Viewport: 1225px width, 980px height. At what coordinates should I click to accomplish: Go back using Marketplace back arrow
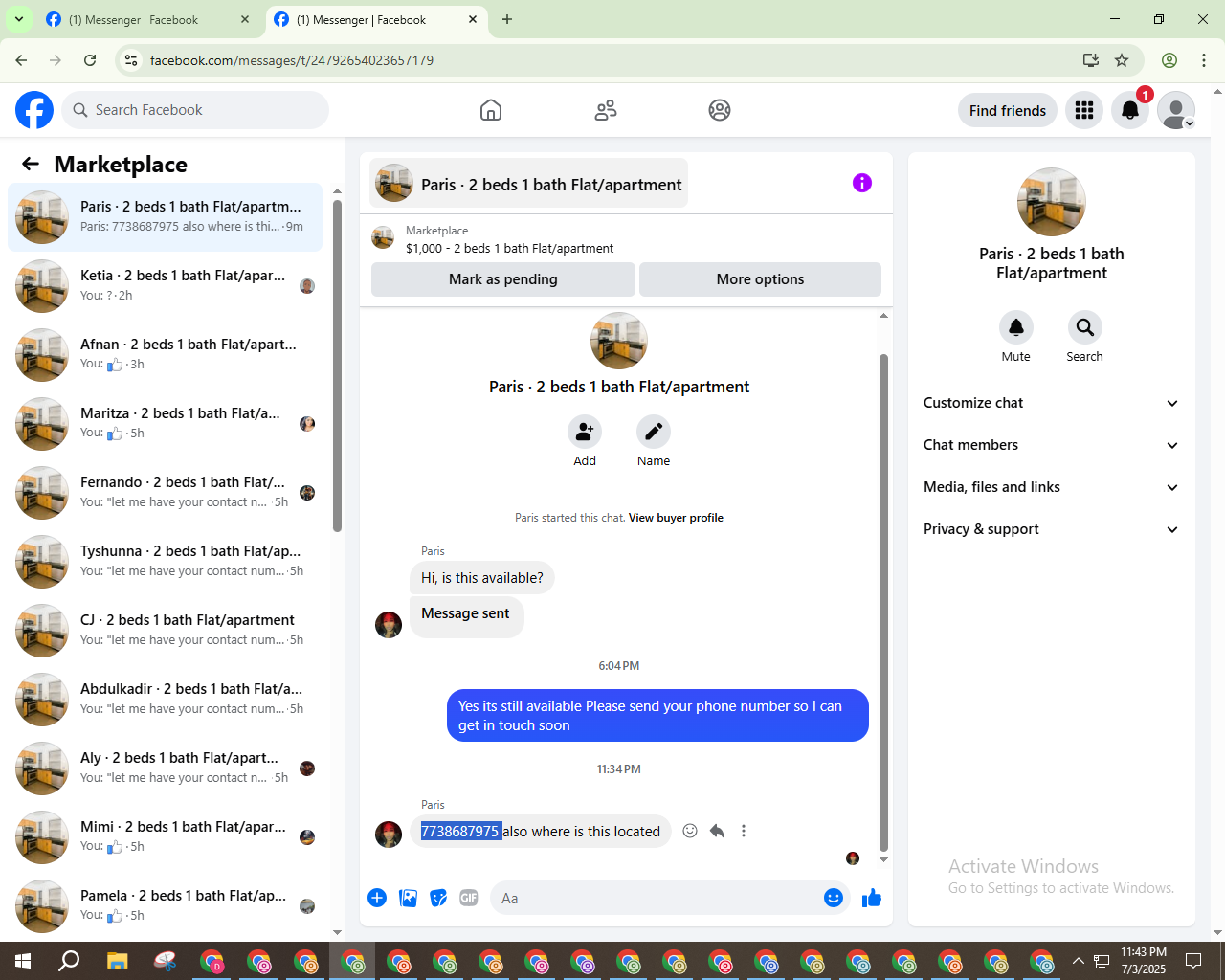coord(31,164)
